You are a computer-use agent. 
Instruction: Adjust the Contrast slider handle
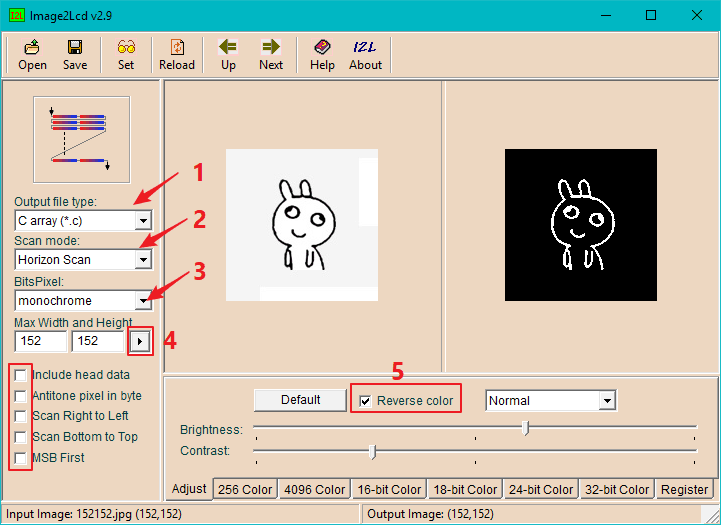point(373,452)
